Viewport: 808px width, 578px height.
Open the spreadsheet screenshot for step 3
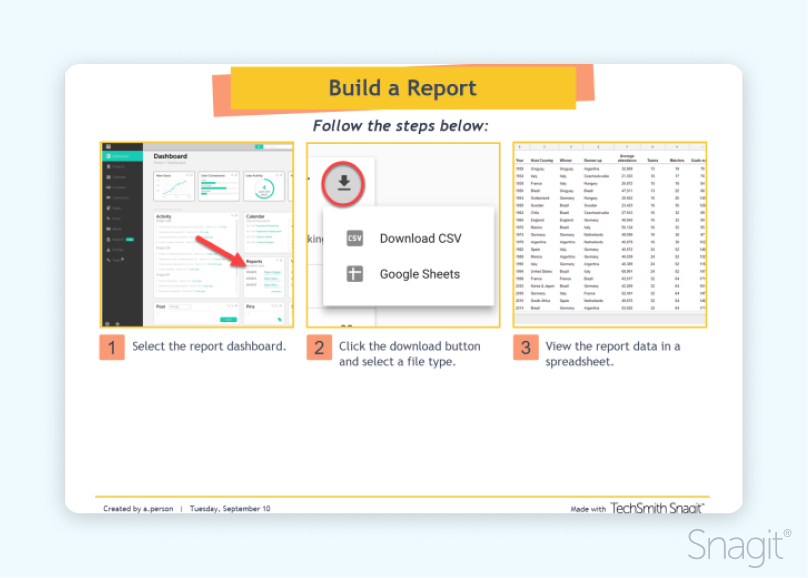pos(610,235)
